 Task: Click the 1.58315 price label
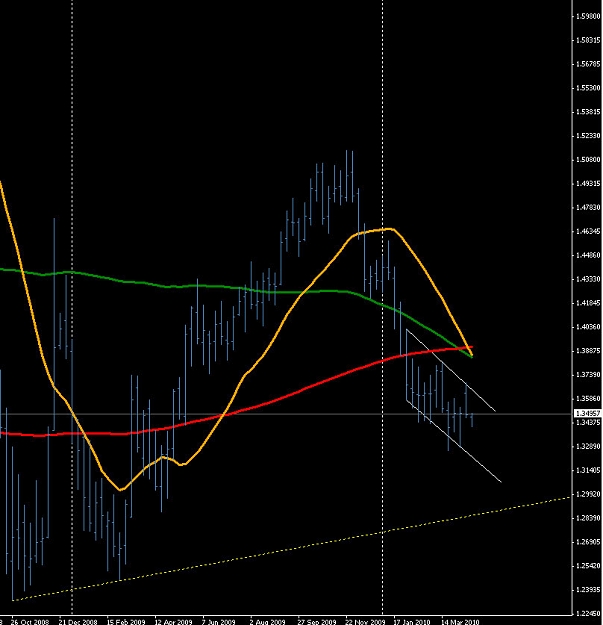click(x=588, y=40)
